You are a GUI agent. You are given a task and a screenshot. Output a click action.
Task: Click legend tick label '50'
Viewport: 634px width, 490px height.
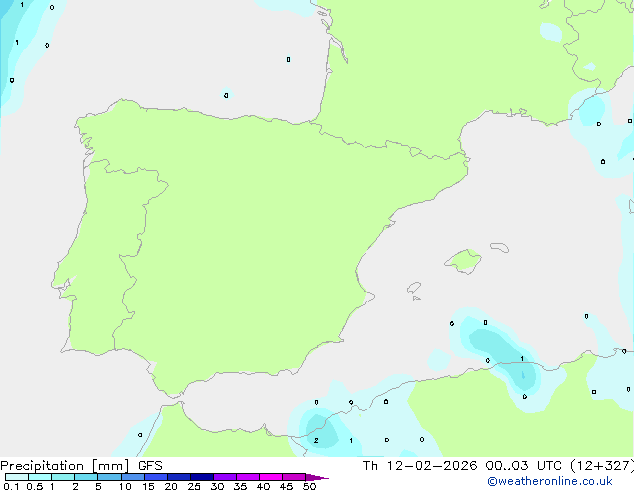point(309,486)
